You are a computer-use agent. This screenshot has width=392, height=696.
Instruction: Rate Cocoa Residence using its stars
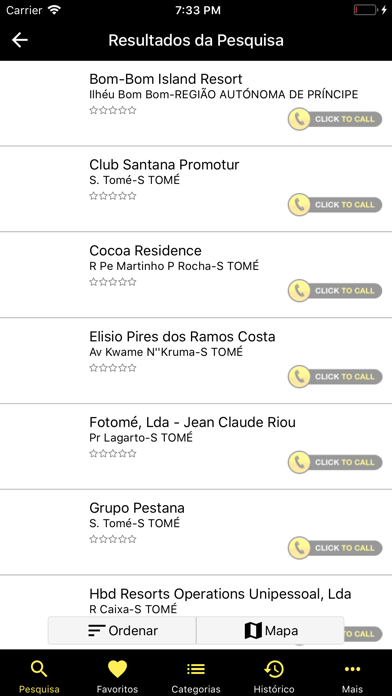pyautogui.click(x=113, y=282)
